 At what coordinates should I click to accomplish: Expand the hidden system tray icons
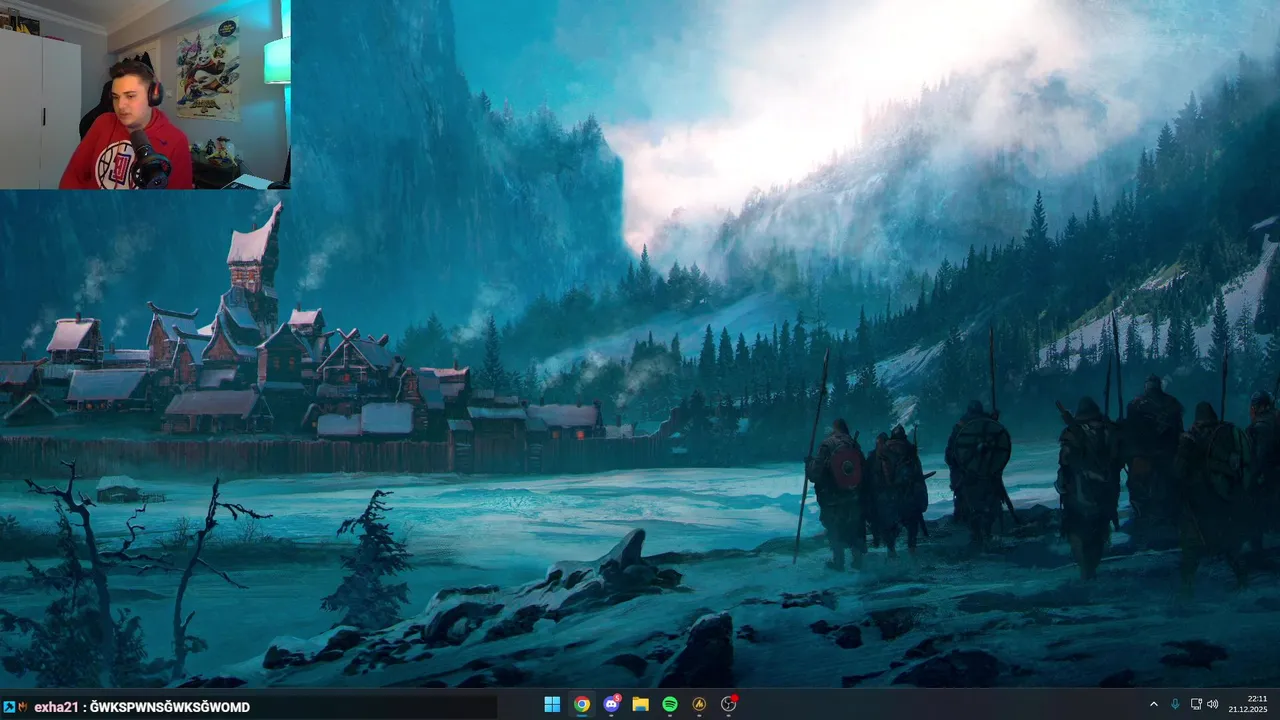(1153, 704)
